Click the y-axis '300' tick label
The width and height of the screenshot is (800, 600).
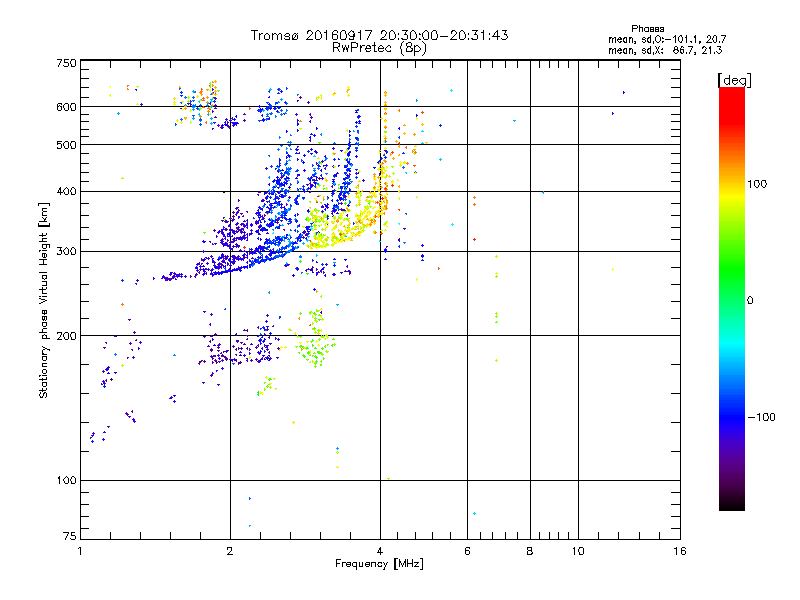(66, 251)
